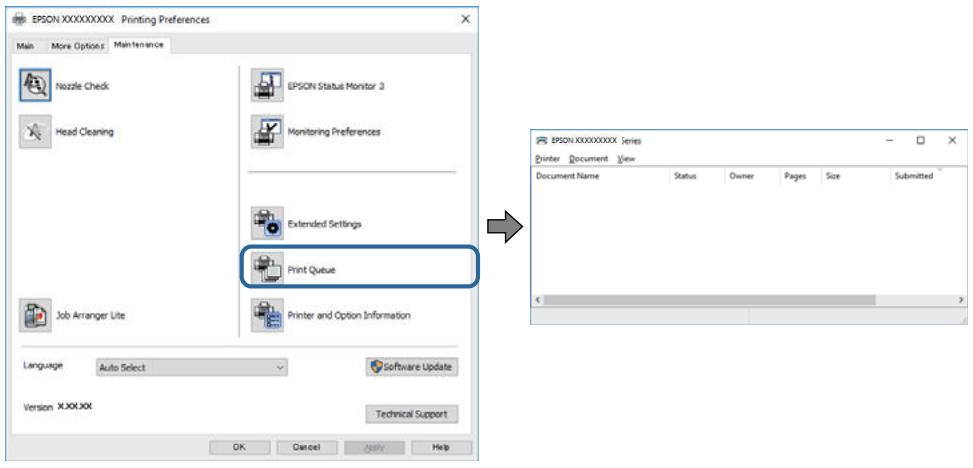This screenshot has width=973, height=468.
Task: Sort by Pages column header
Action: point(800,176)
